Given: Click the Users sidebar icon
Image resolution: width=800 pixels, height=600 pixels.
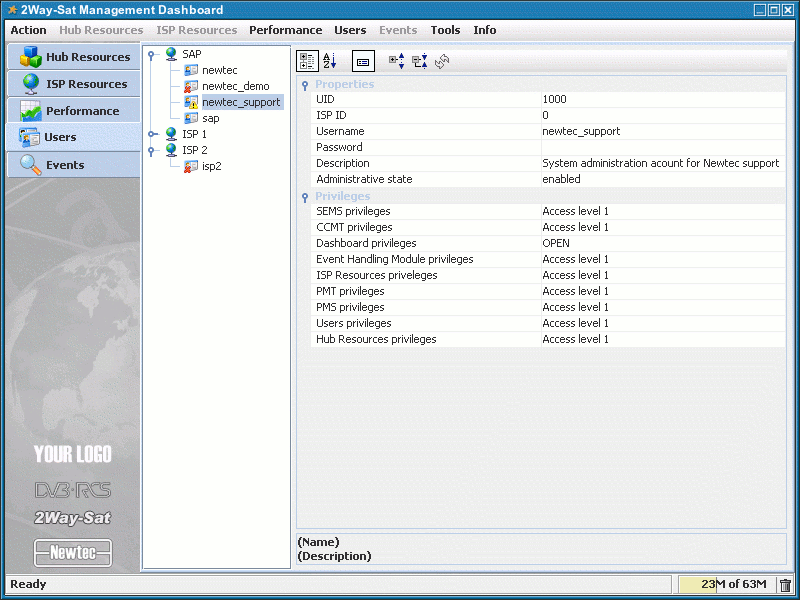Looking at the screenshot, I should point(29,137).
